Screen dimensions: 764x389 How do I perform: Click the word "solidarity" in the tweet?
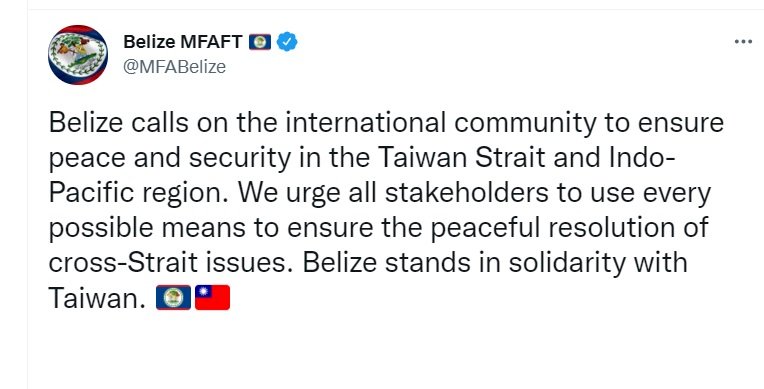click(567, 263)
